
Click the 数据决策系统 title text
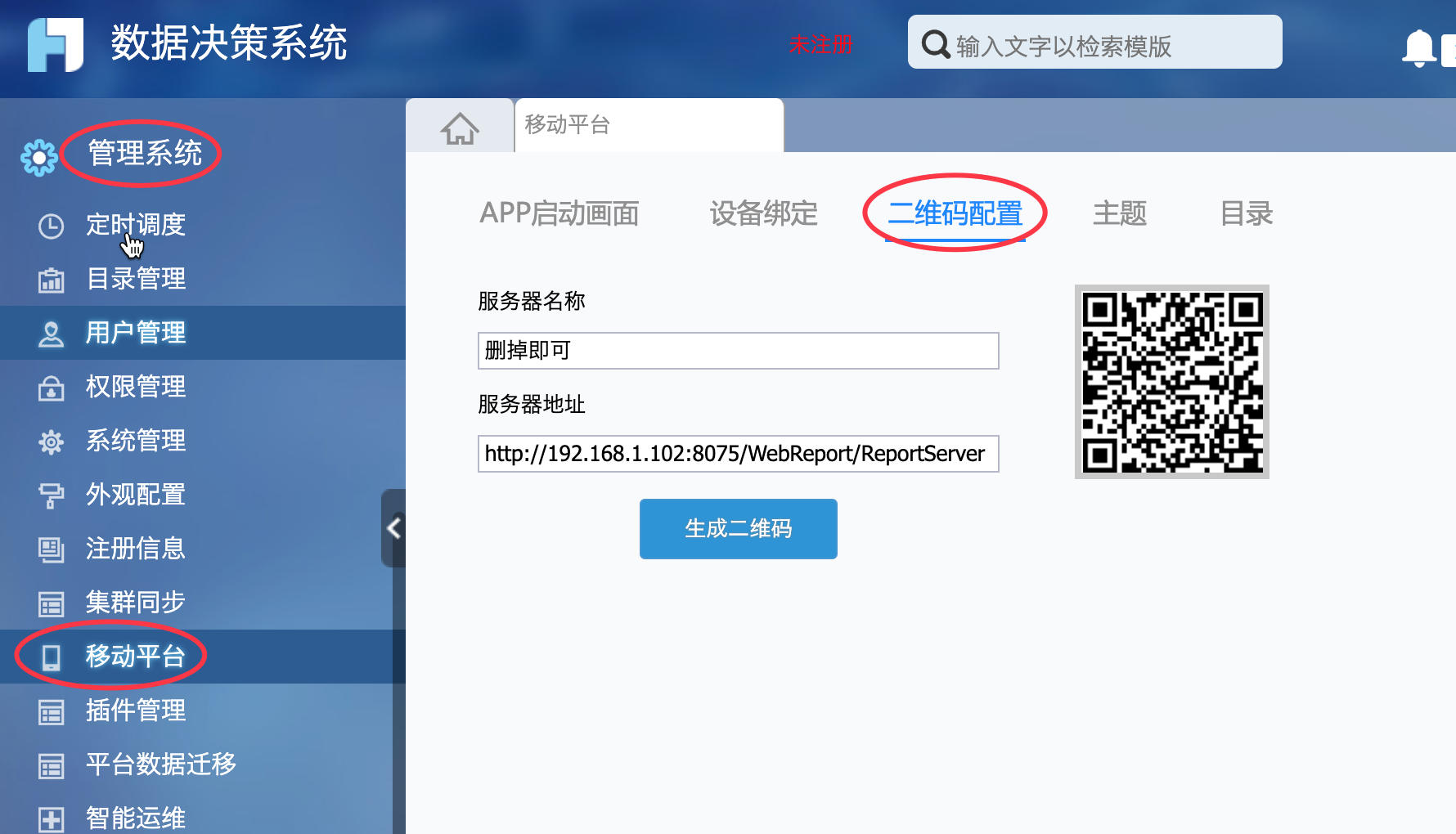229,43
